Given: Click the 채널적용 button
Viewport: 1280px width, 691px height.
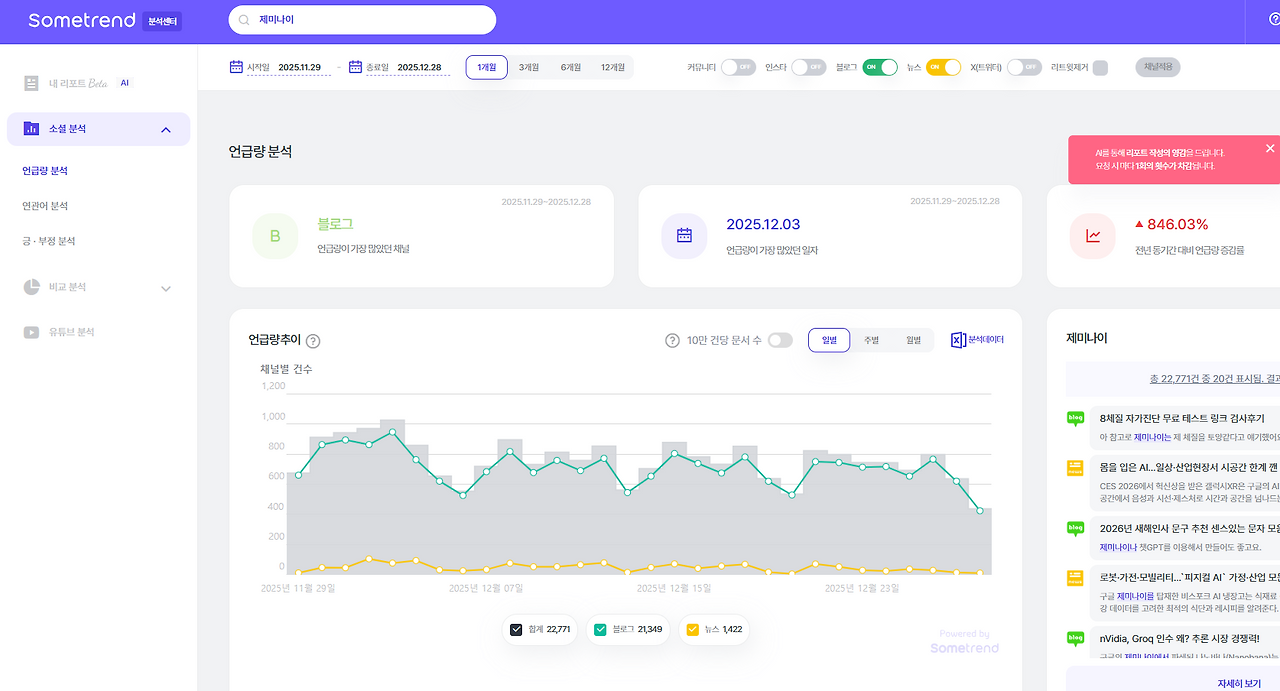Looking at the screenshot, I should tap(1158, 67).
